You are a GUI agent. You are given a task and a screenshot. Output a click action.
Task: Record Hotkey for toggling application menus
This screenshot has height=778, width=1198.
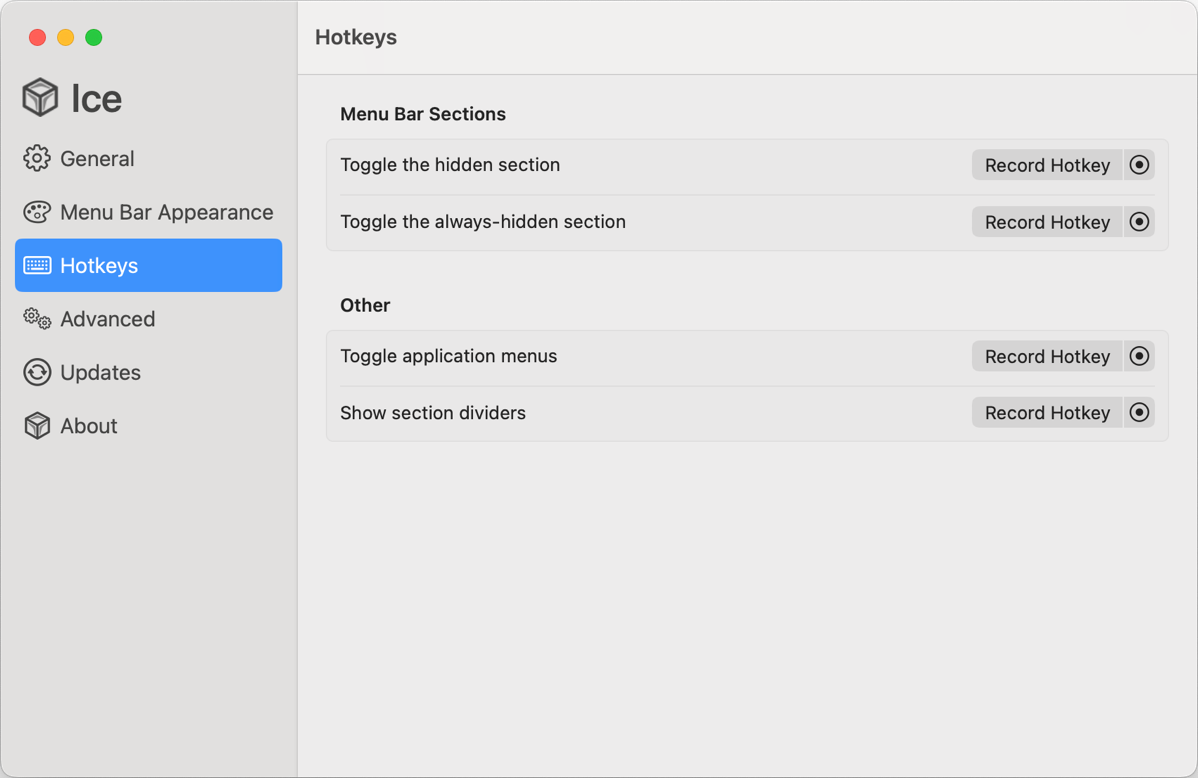pos(1047,356)
